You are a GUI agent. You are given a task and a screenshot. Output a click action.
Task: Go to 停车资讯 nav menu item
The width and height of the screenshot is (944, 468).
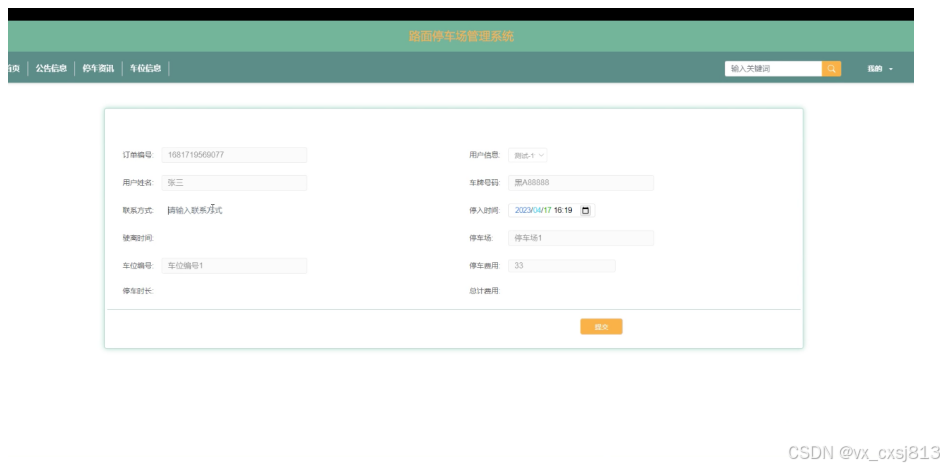(x=98, y=68)
